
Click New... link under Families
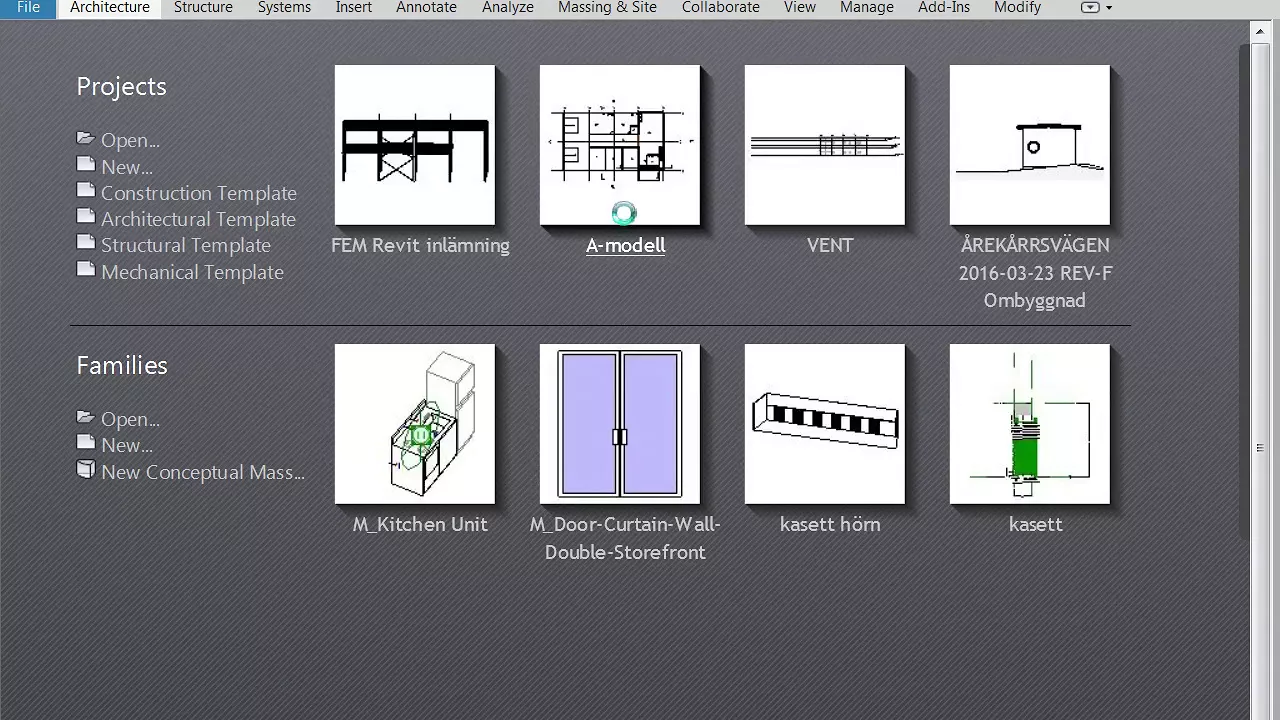[127, 445]
